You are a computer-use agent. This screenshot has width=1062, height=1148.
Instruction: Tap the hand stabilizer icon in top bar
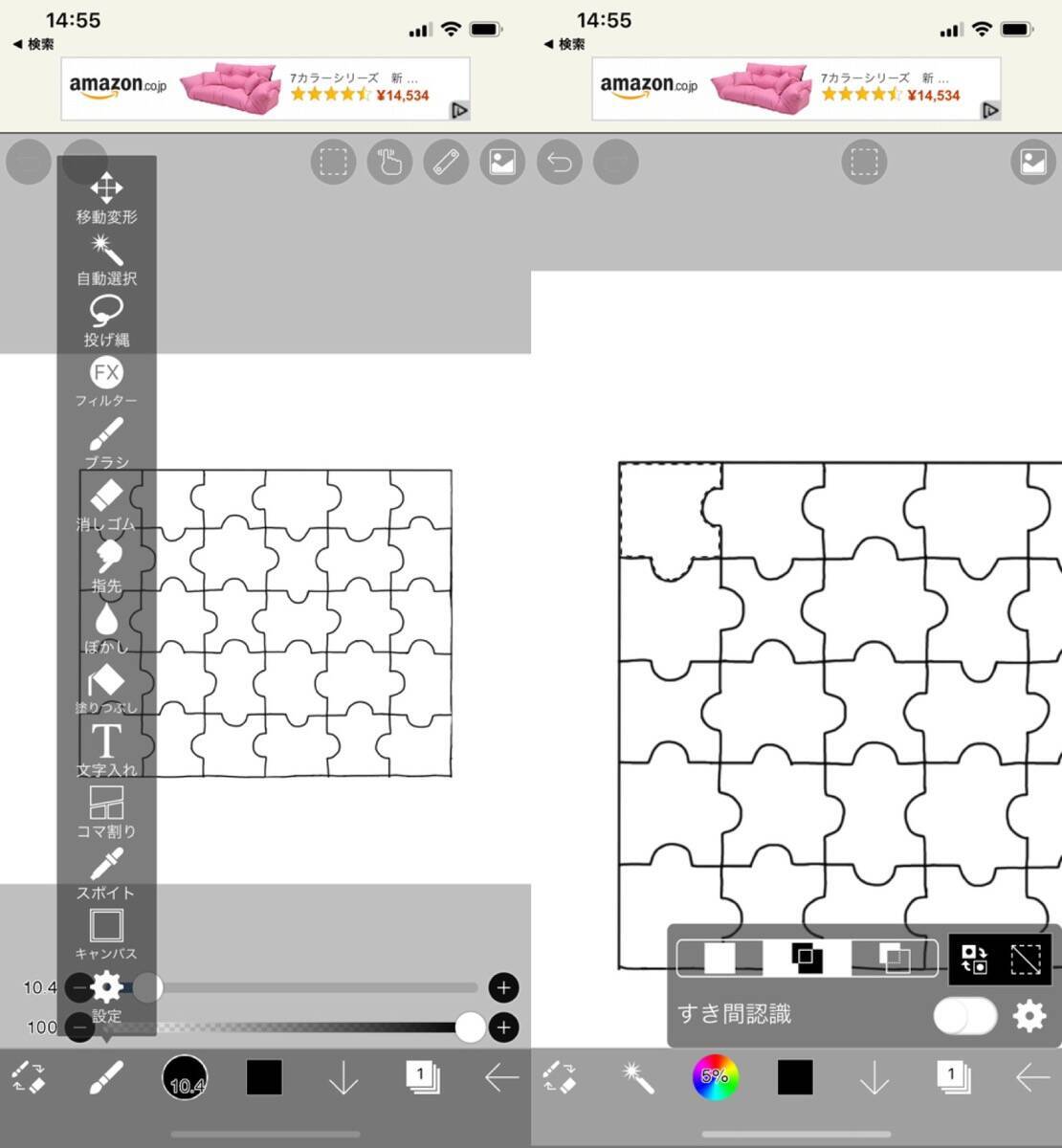click(x=389, y=163)
